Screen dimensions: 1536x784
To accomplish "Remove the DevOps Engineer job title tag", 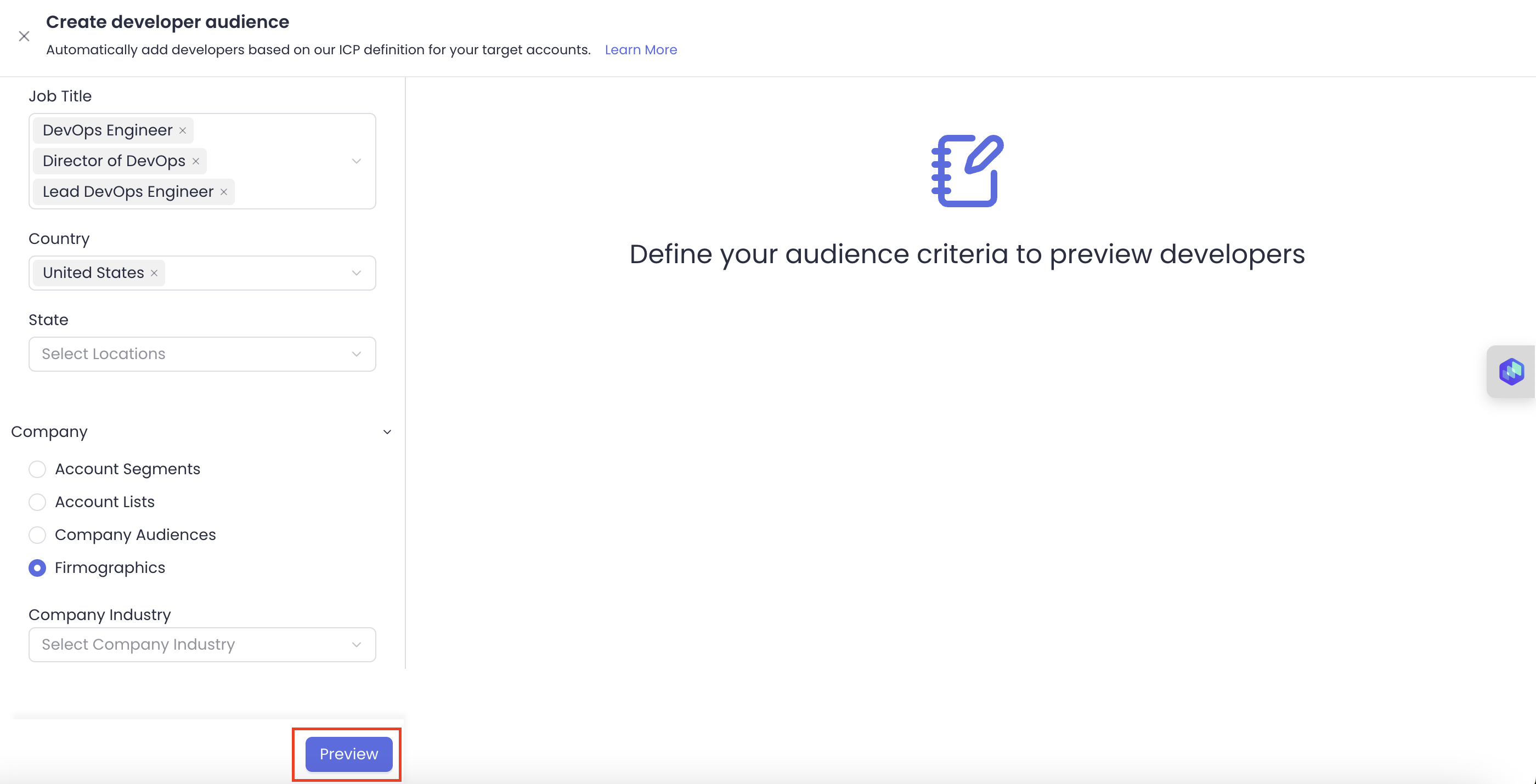I will coord(183,130).
